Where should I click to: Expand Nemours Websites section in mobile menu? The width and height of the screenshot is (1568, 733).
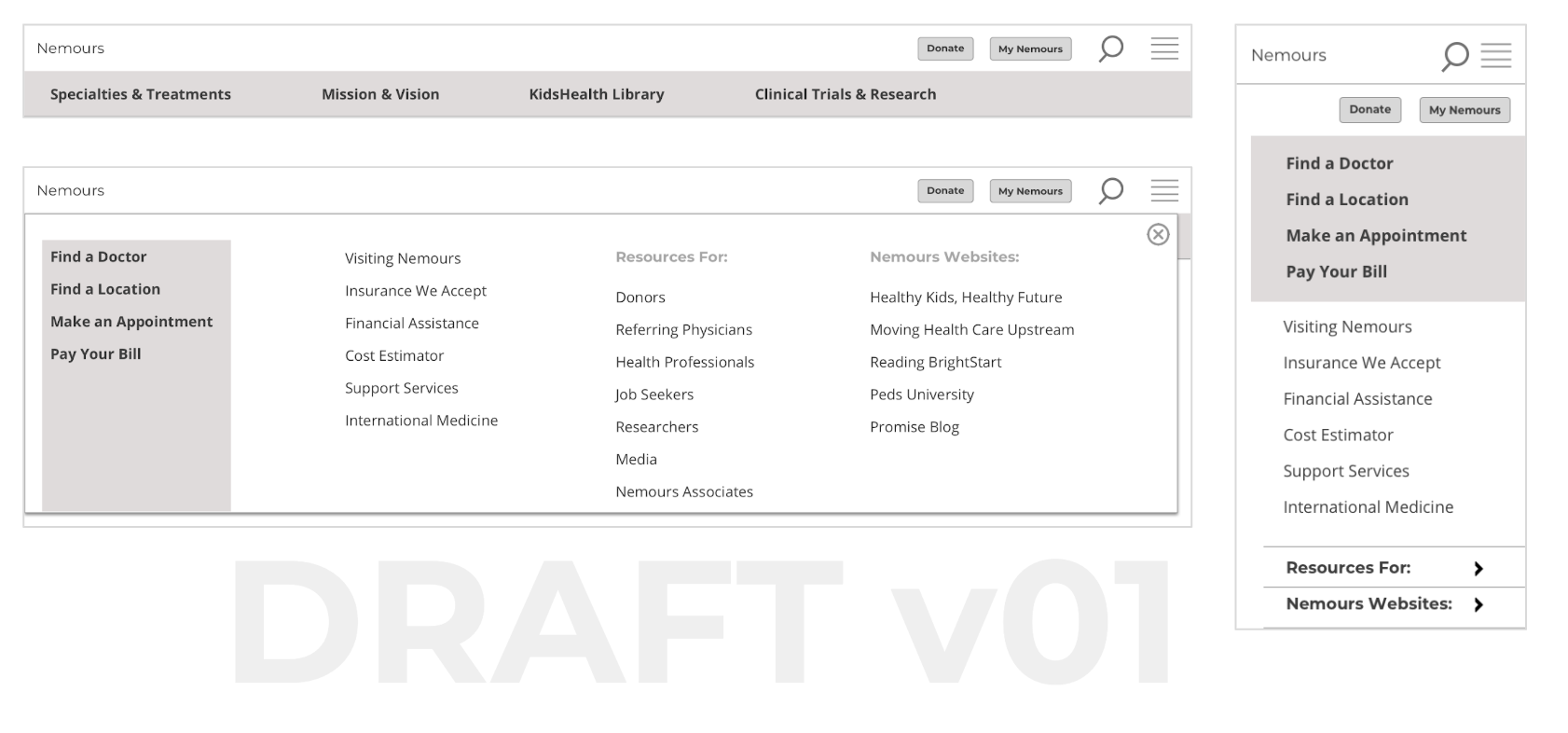tap(1478, 604)
